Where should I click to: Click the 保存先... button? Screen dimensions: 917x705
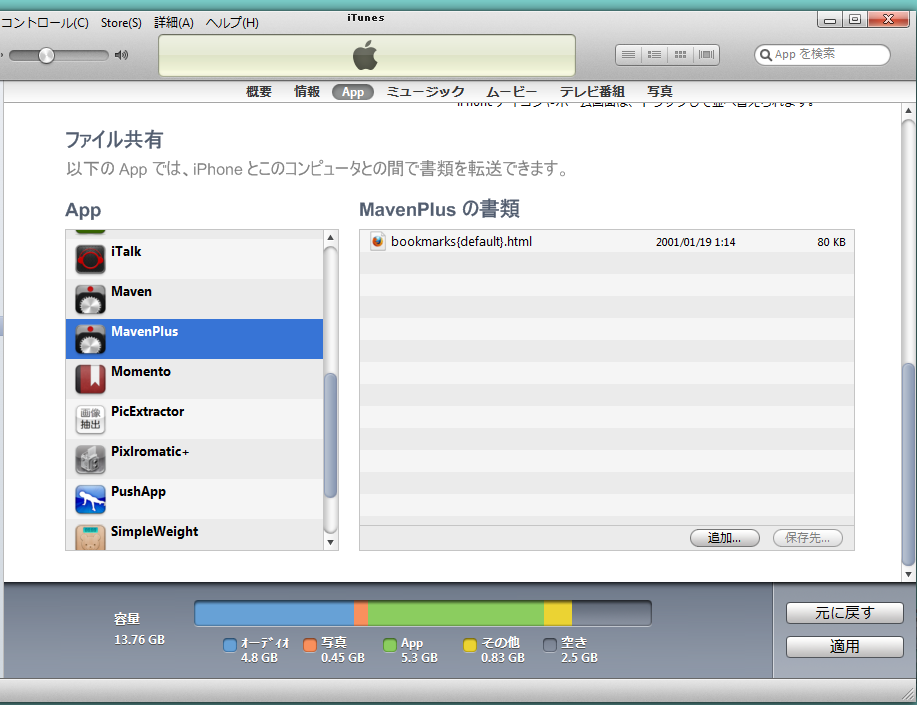[808, 538]
